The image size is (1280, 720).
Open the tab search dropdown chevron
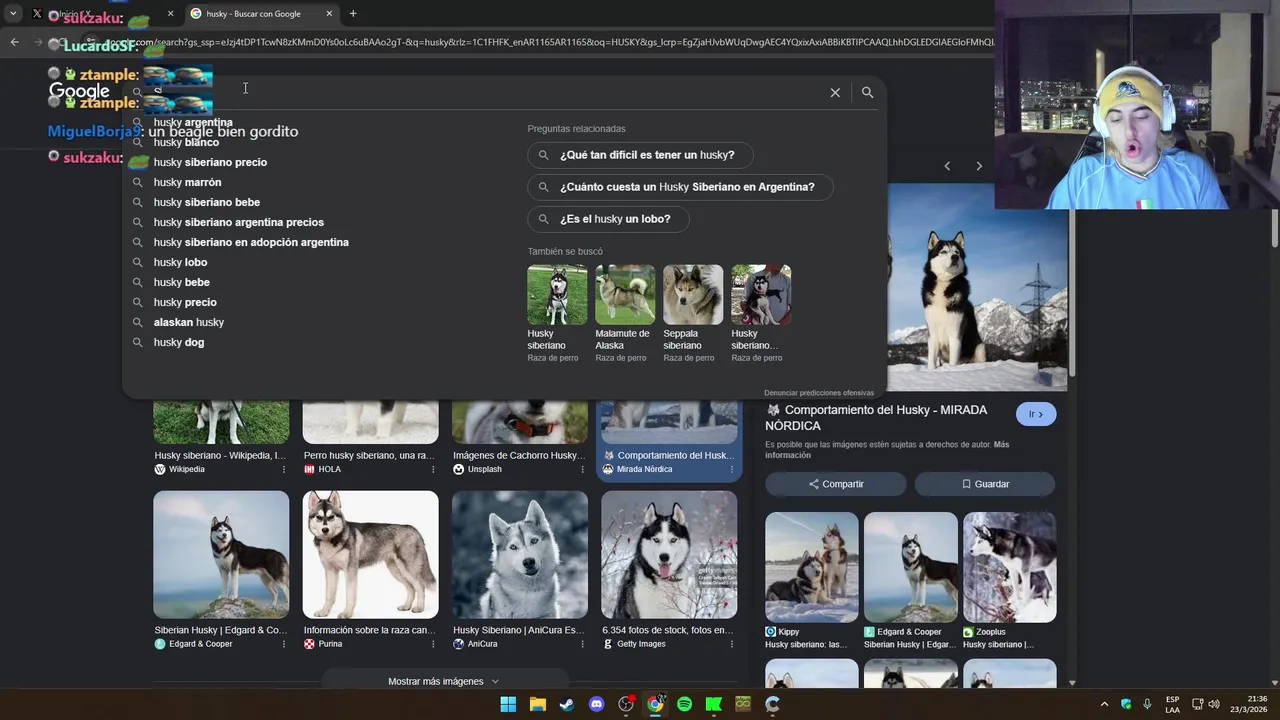coord(13,13)
